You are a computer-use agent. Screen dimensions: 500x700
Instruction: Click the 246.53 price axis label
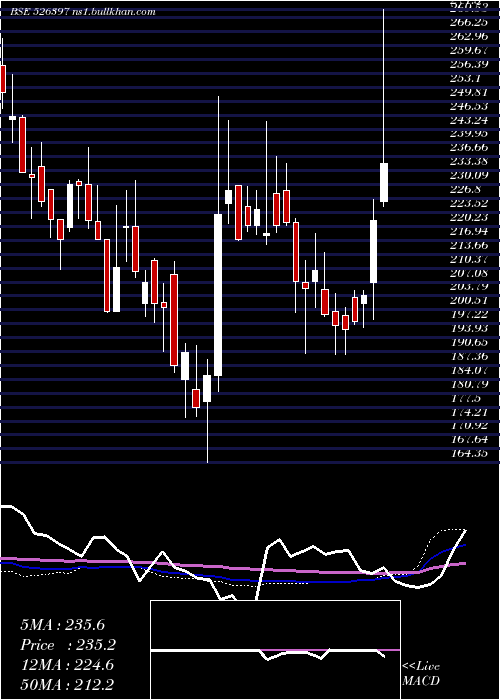[468, 106]
